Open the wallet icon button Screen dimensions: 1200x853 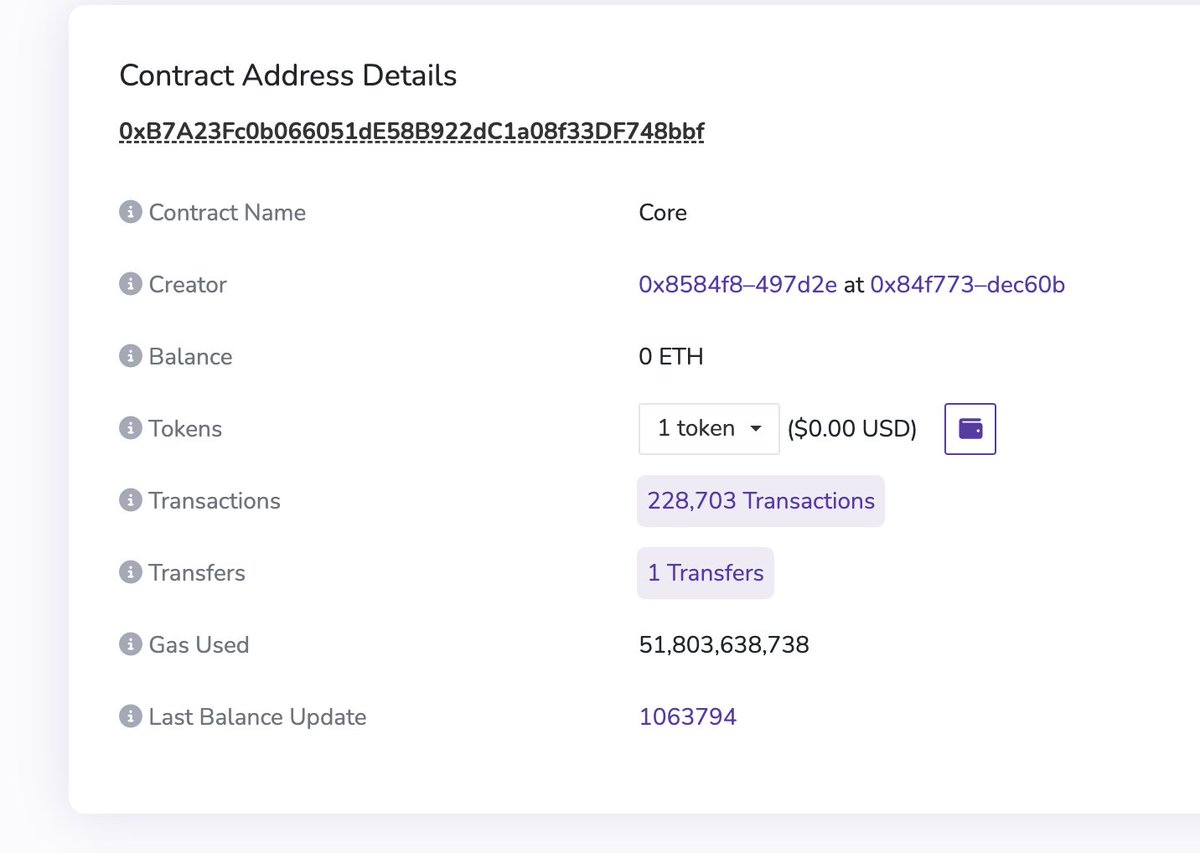click(x=970, y=428)
